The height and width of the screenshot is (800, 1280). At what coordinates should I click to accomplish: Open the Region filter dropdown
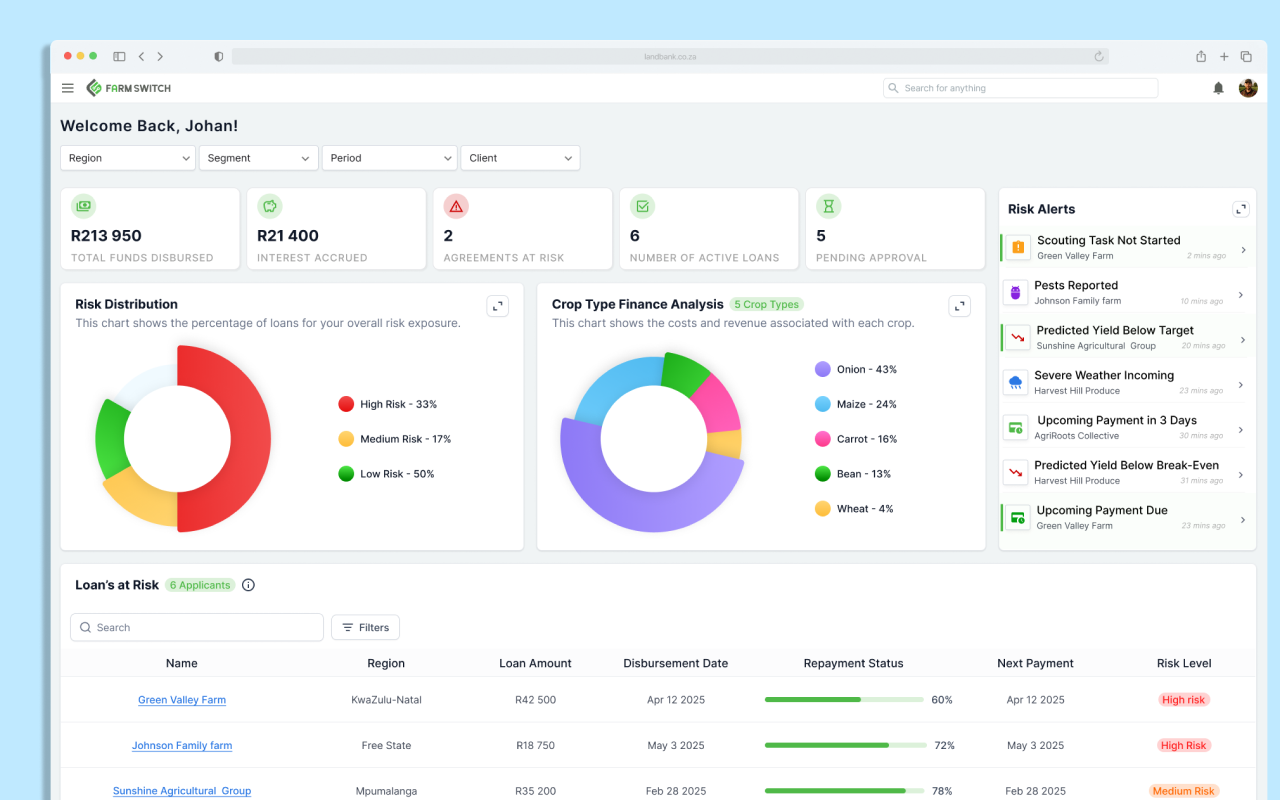click(128, 158)
